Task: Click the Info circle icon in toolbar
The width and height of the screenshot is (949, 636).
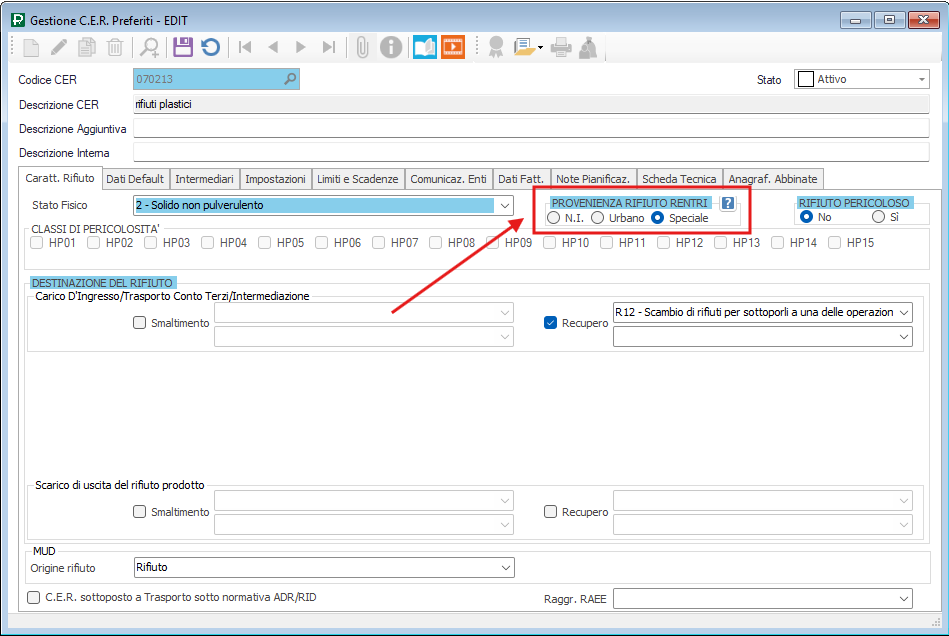Action: pyautogui.click(x=391, y=47)
